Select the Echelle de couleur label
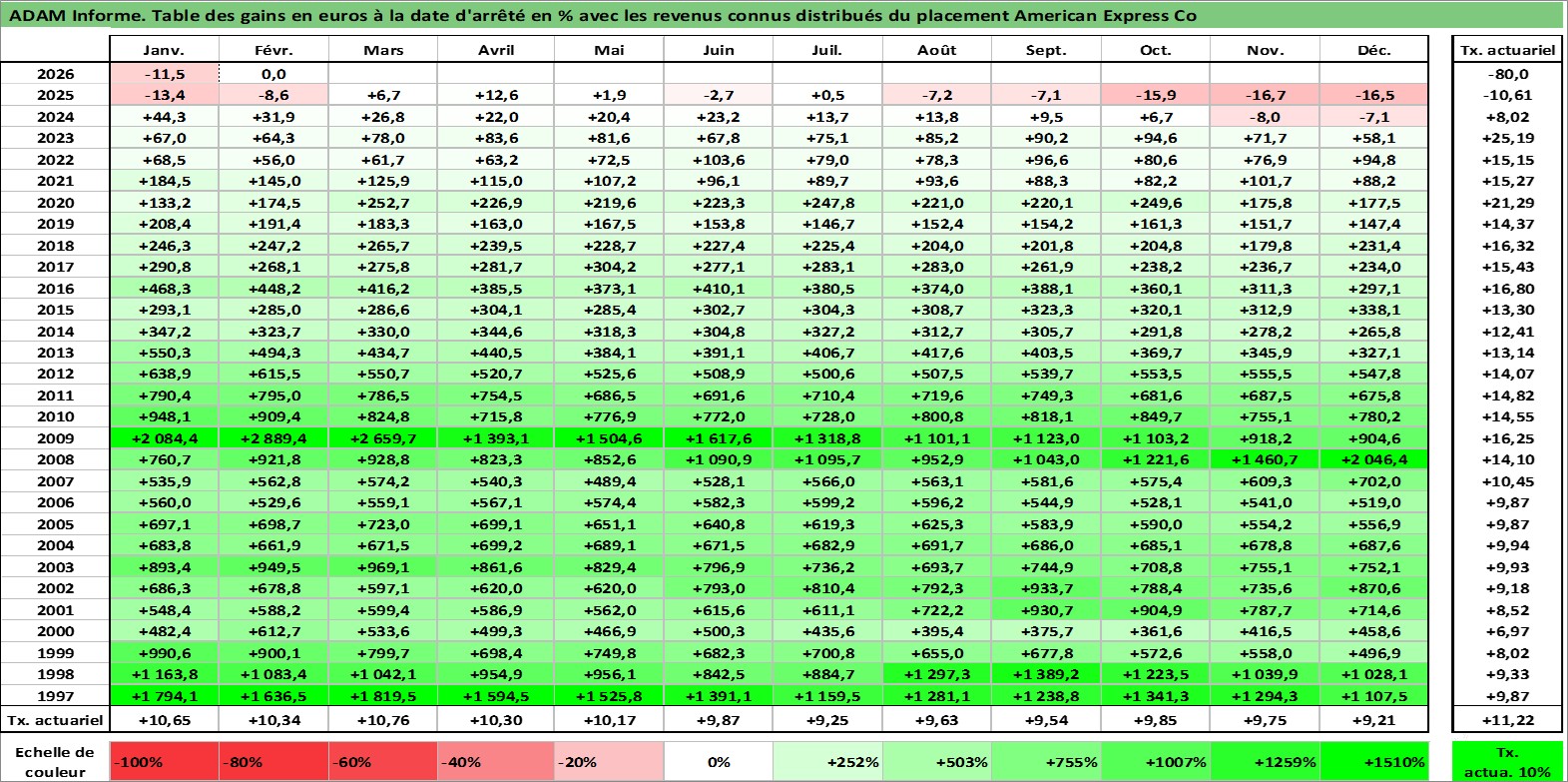 coord(55,761)
